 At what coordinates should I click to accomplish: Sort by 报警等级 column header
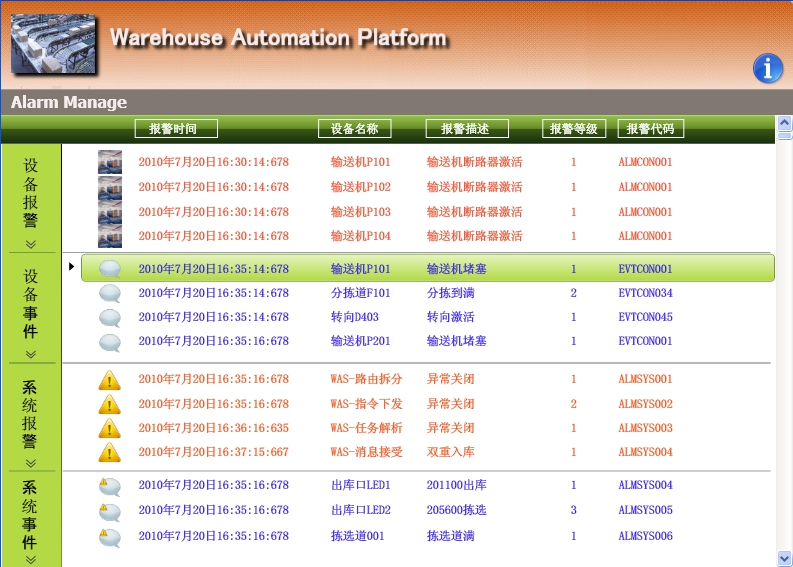[x=574, y=129]
